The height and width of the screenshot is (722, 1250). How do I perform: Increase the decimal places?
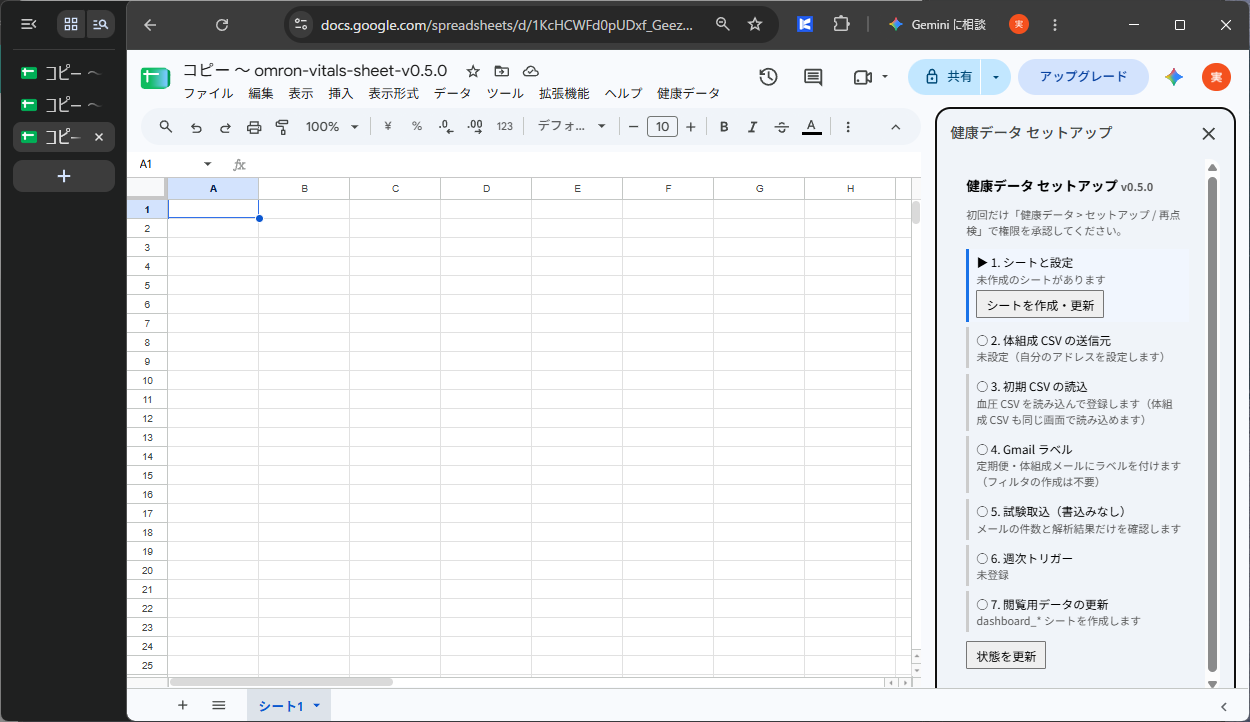coord(475,127)
